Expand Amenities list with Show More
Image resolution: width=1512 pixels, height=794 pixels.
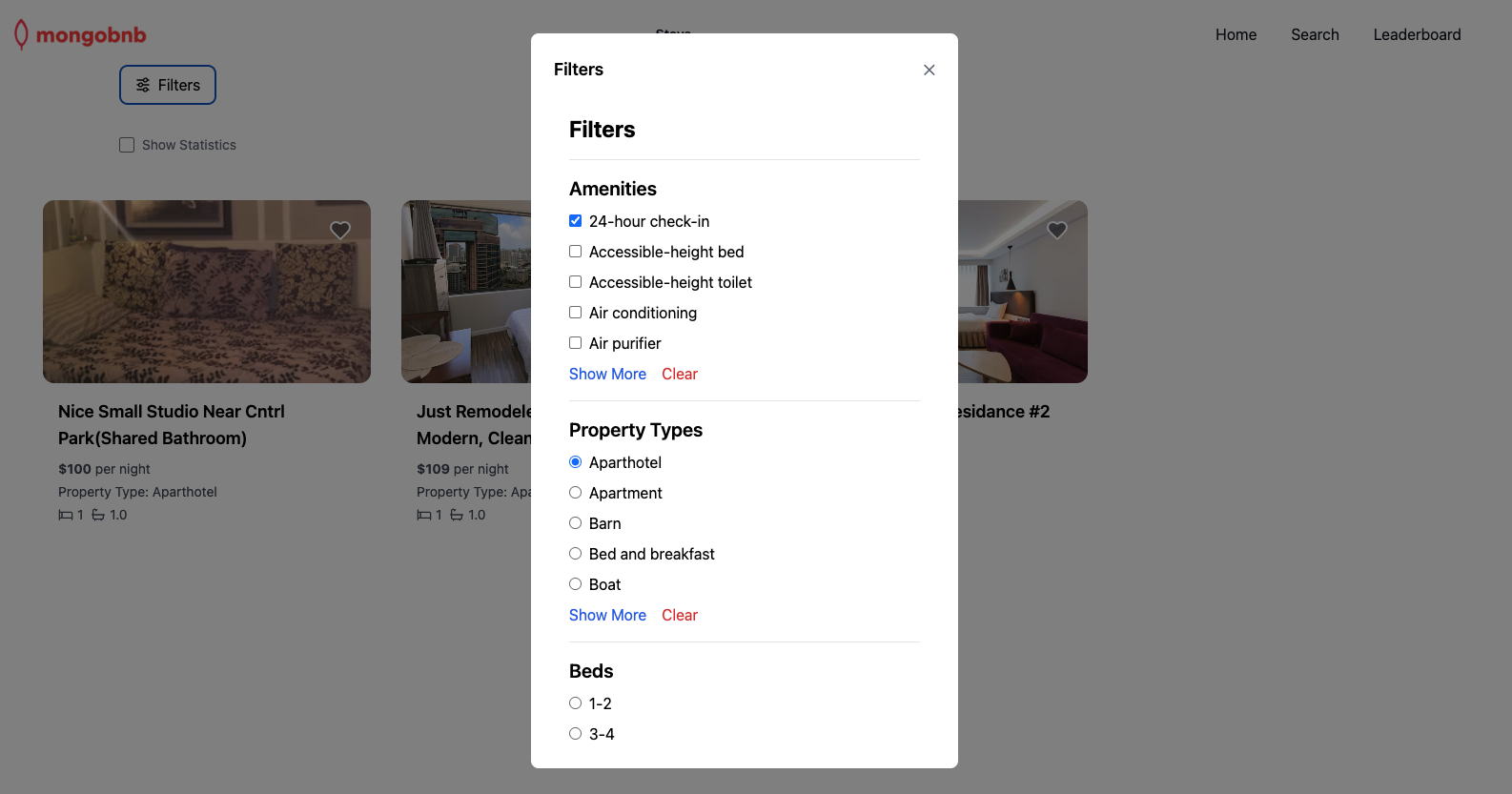point(607,374)
